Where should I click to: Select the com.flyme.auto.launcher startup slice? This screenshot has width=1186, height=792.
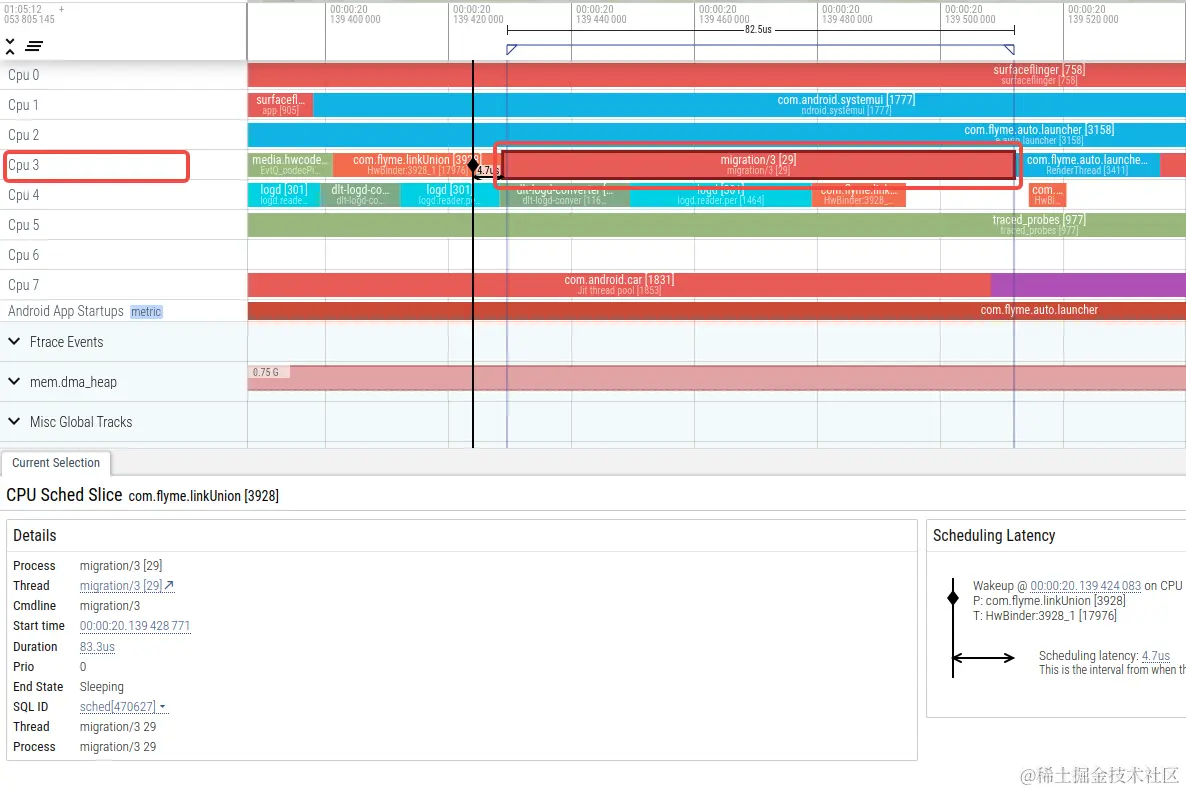point(716,310)
